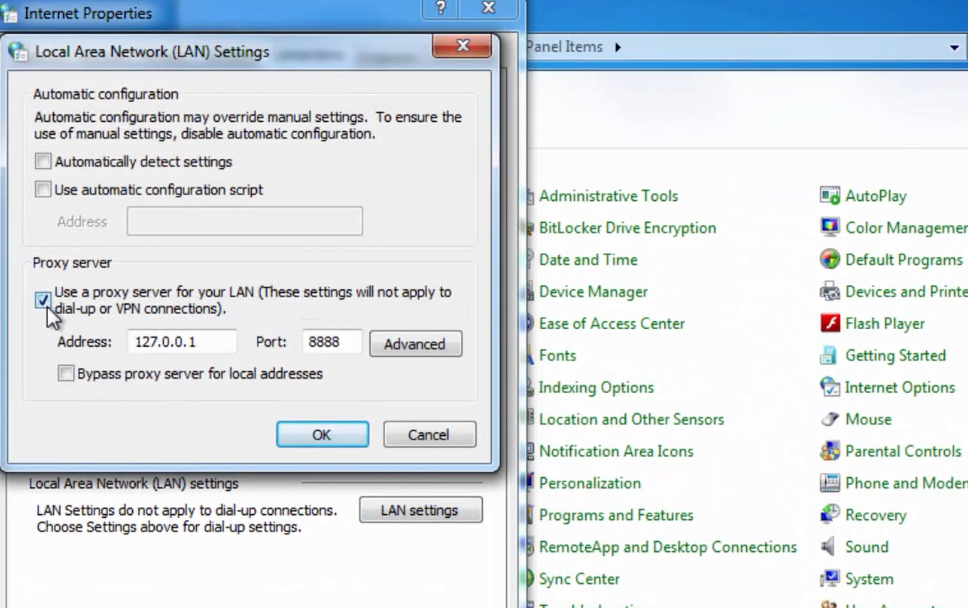Viewport: 968px width, 608px height.
Task: Click breadcrumb arrow after Panel Items
Action: (x=618, y=47)
